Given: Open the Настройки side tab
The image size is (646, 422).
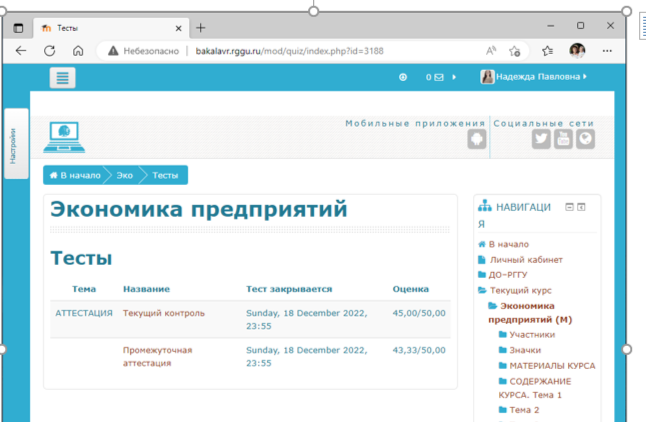Looking at the screenshot, I should coord(14,144).
